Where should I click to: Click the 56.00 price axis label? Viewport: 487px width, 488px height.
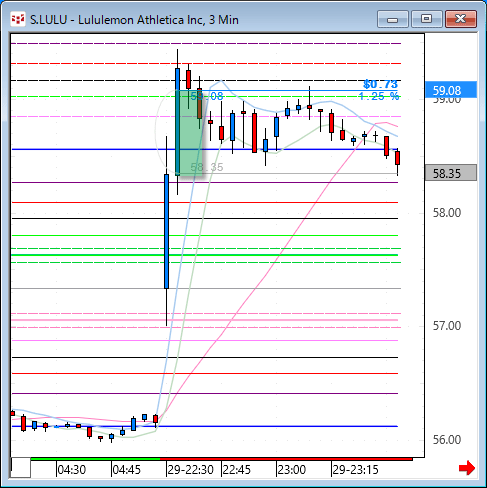pyautogui.click(x=447, y=440)
